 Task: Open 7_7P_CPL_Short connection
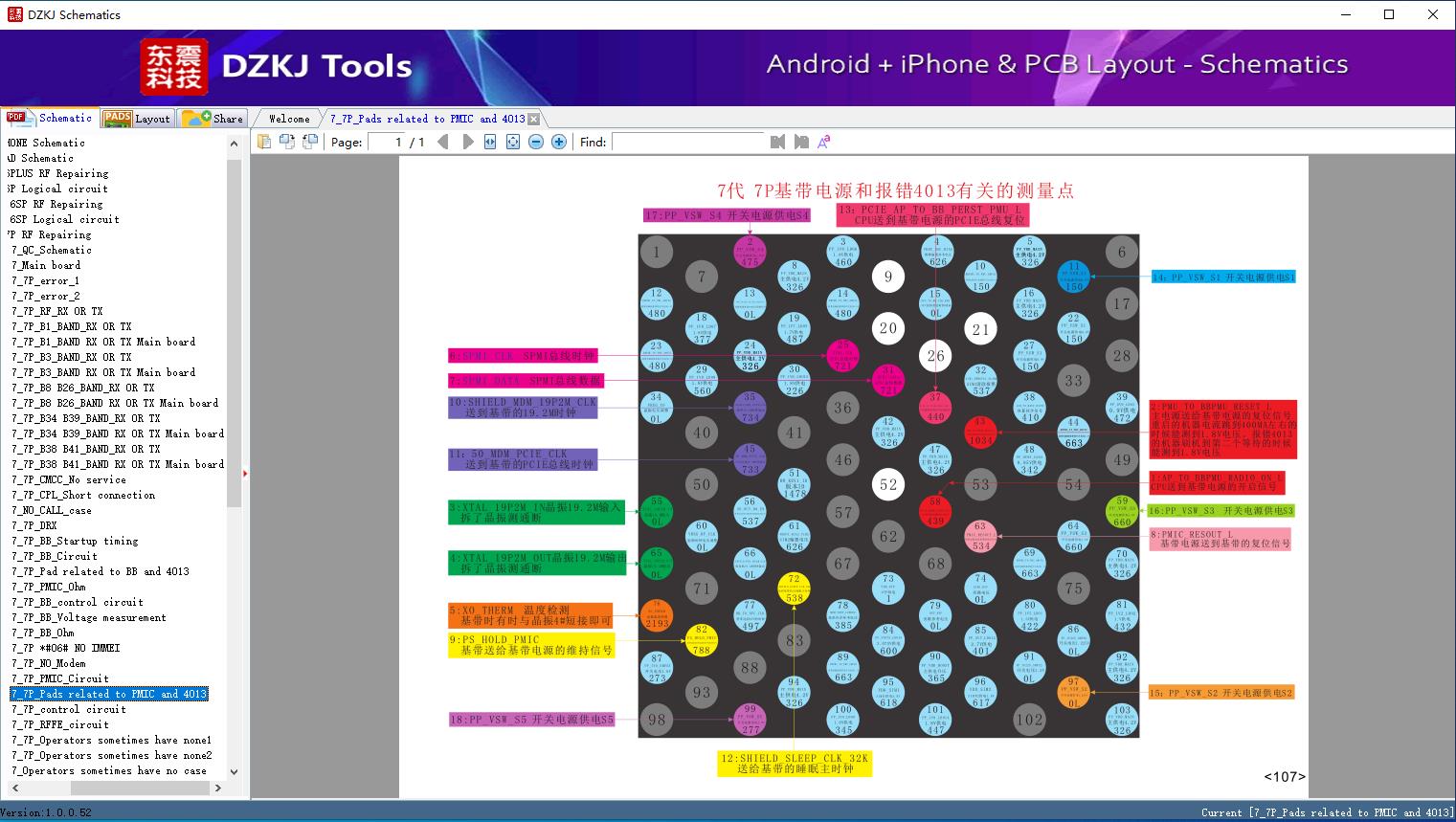click(x=83, y=495)
